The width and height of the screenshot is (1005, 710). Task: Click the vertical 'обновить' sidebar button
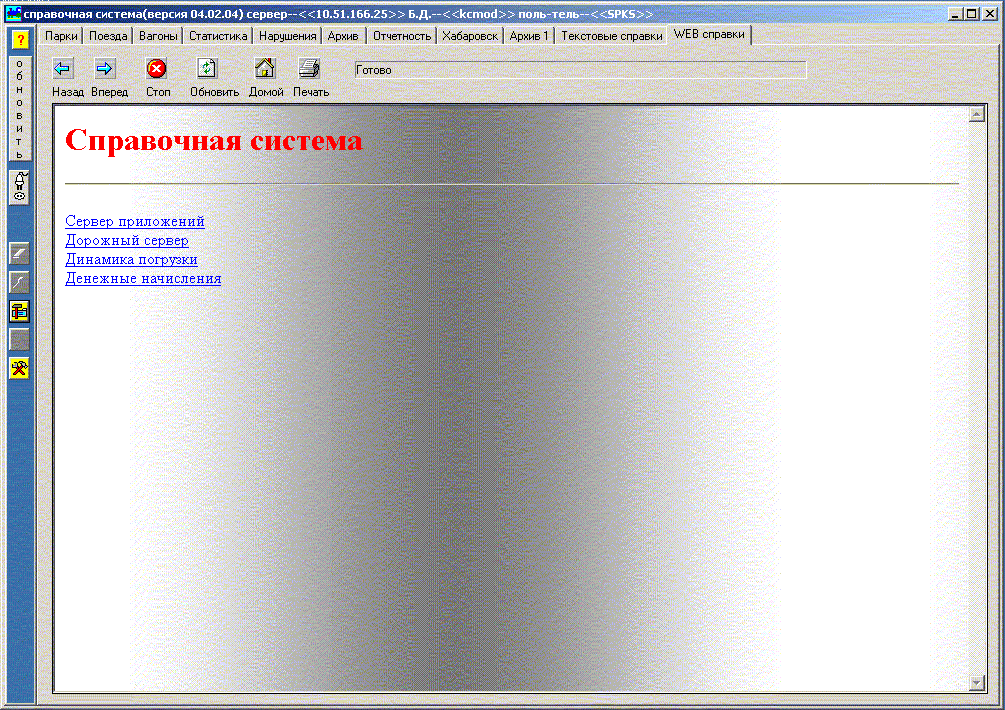20,109
